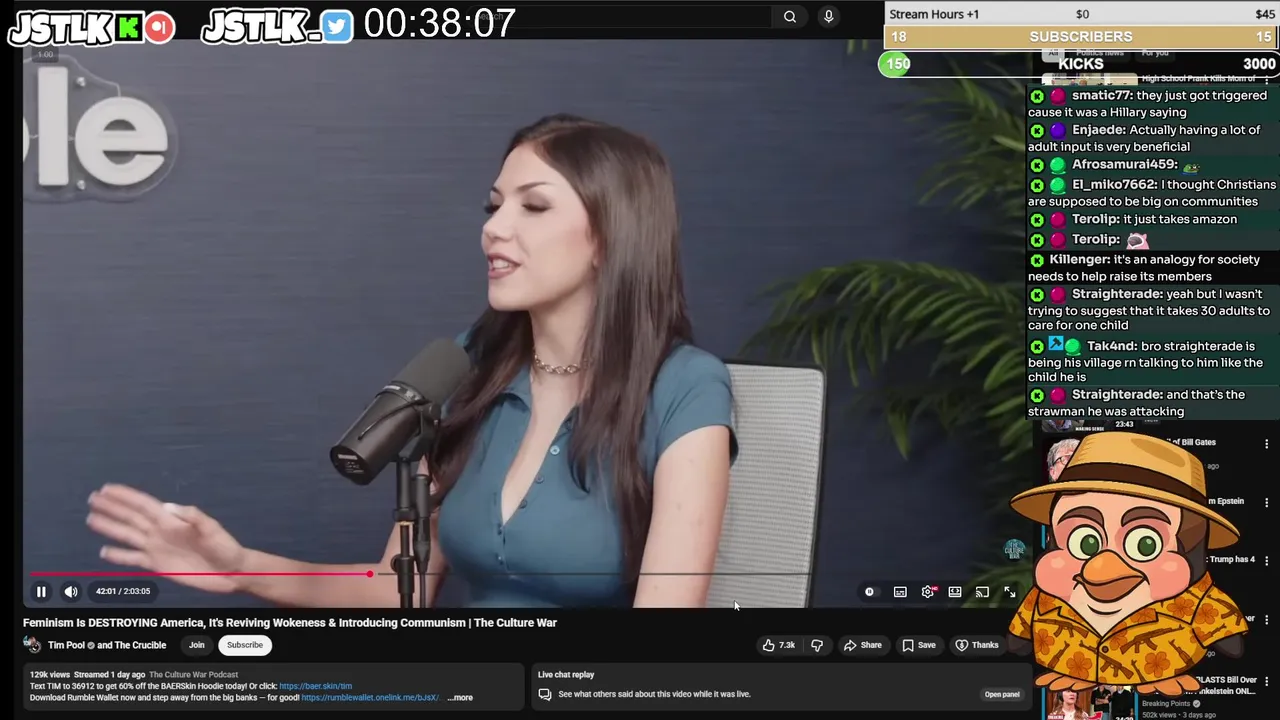
Task: Open three-dot menu for Epstein video
Action: tap(1266, 503)
